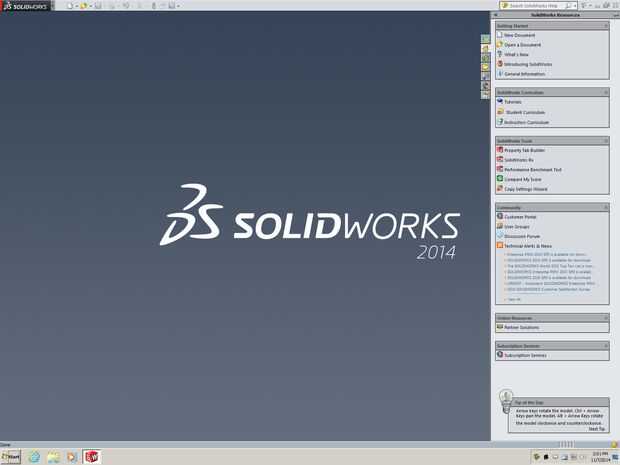The width and height of the screenshot is (620, 465).
Task: Open the Customer Portal
Action: 520,217
